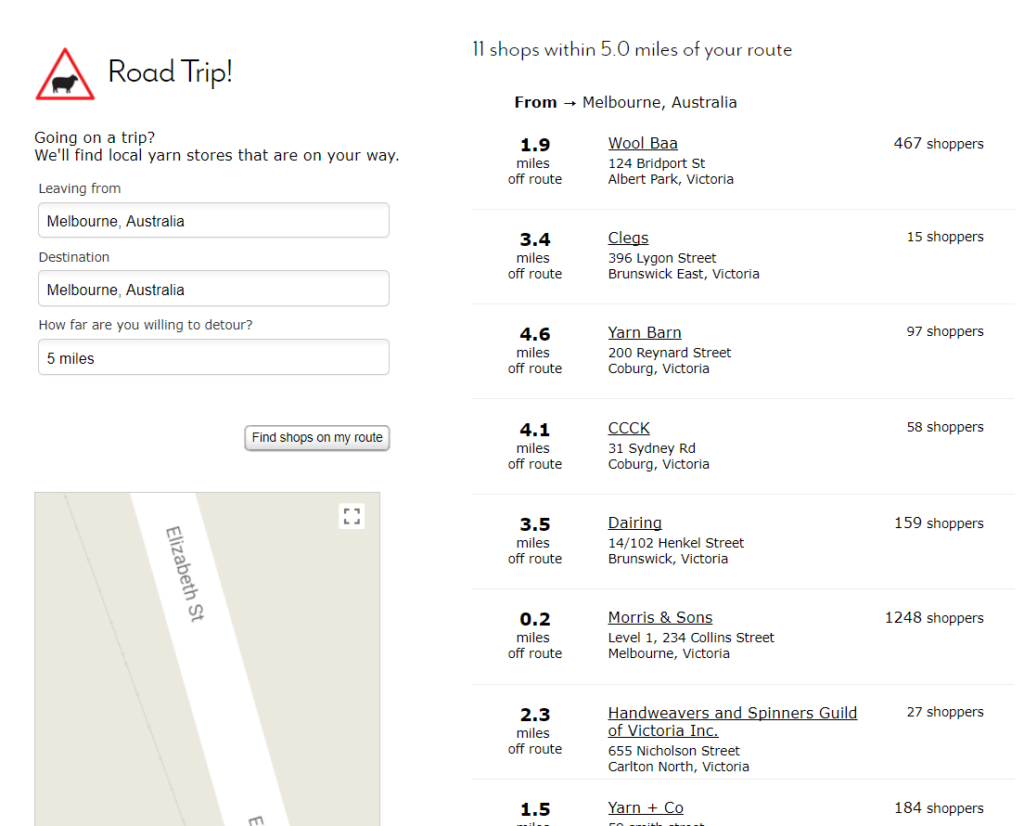Click the Leaving from input field
This screenshot has width=1024, height=826.
pos(212,221)
